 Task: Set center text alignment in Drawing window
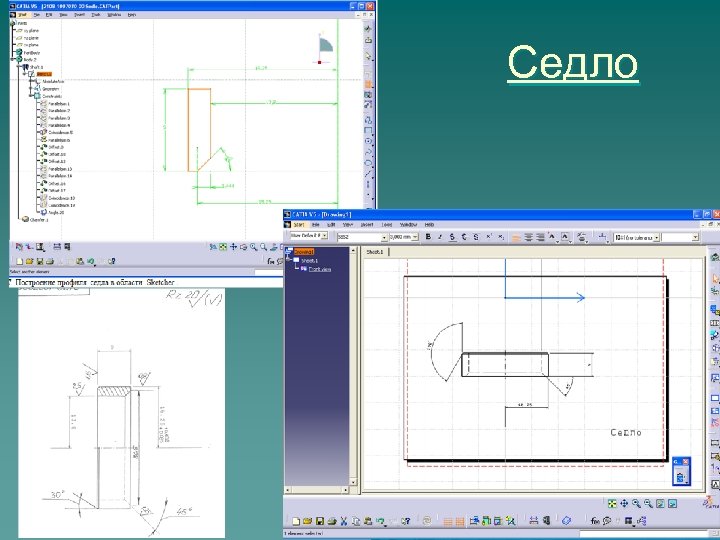529,237
